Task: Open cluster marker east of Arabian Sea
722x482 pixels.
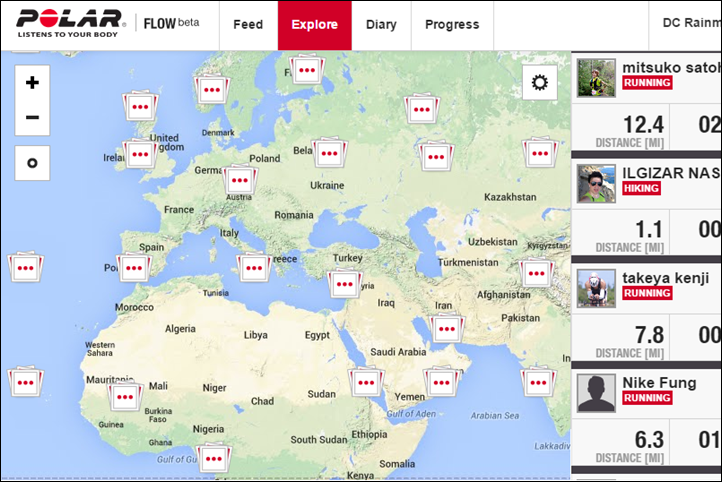Action: [x=538, y=382]
